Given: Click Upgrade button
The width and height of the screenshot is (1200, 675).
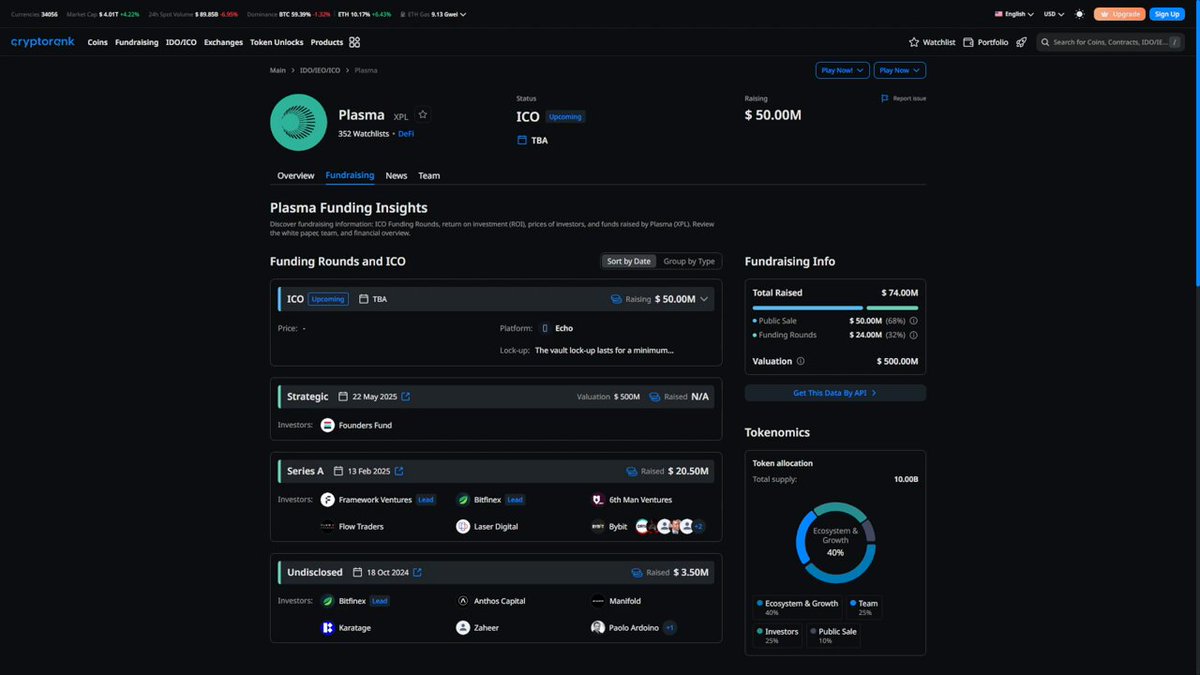Looking at the screenshot, I should 1120,14.
